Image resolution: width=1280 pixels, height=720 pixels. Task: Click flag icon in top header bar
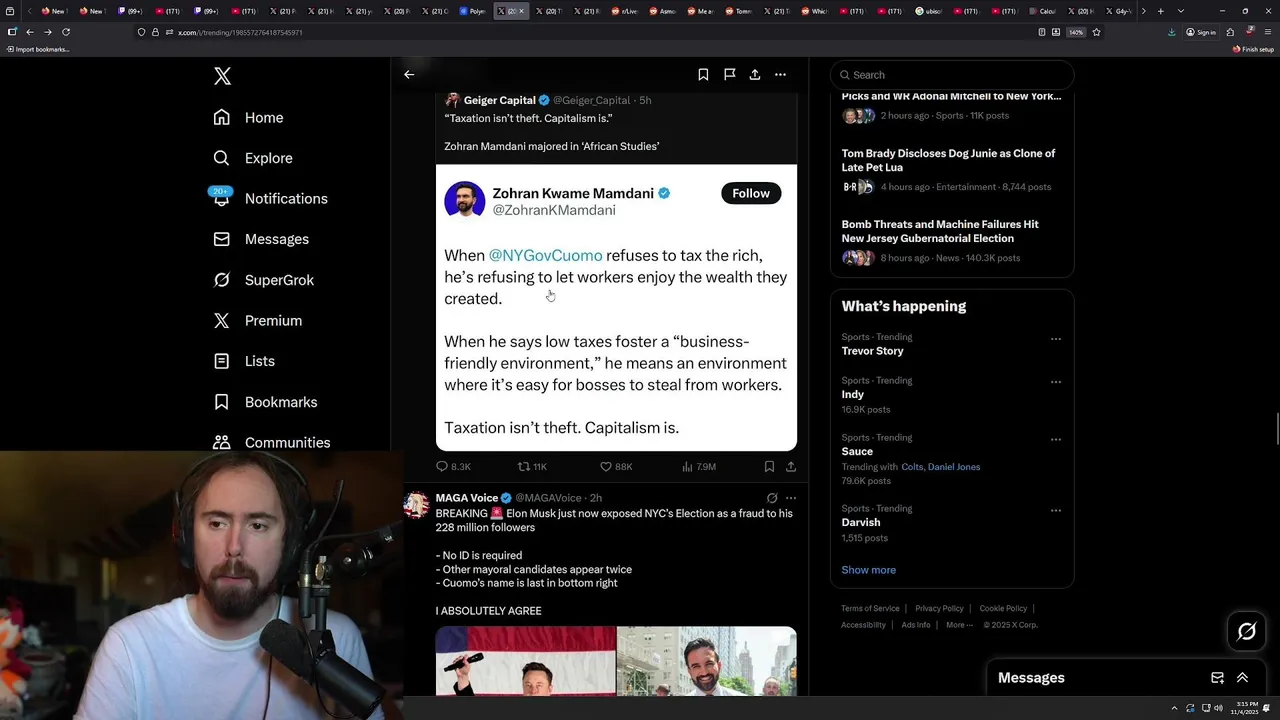coord(730,74)
